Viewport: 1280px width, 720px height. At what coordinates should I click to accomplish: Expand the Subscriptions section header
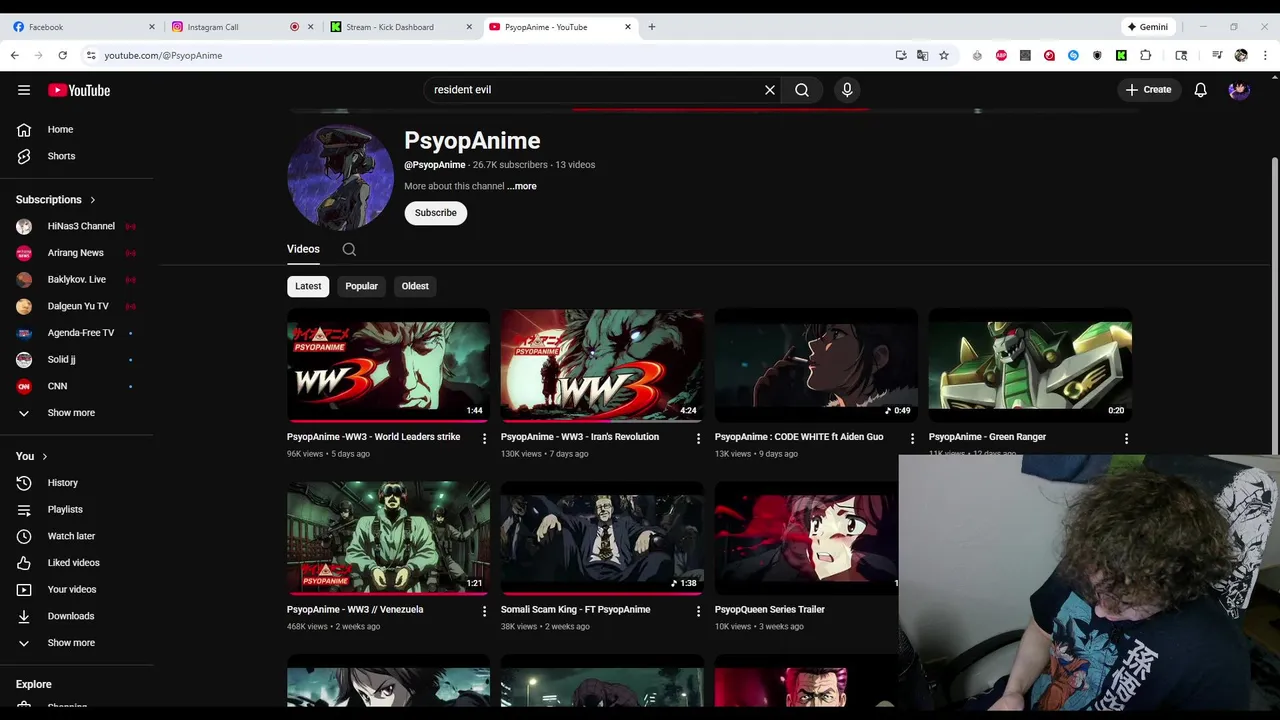(56, 200)
